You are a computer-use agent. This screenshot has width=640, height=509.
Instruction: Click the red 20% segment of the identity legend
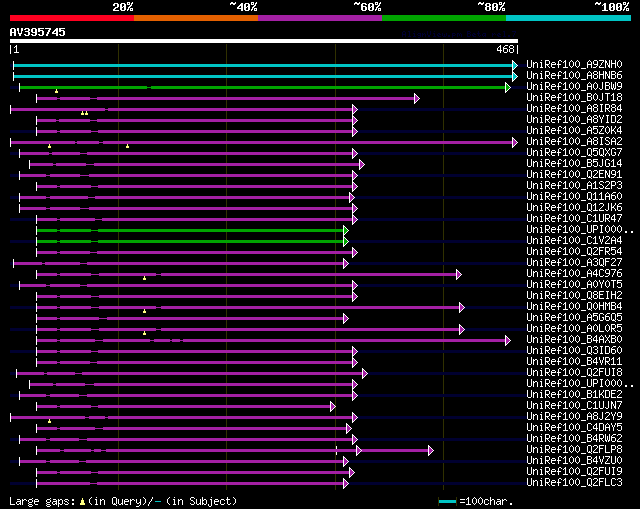point(72,18)
